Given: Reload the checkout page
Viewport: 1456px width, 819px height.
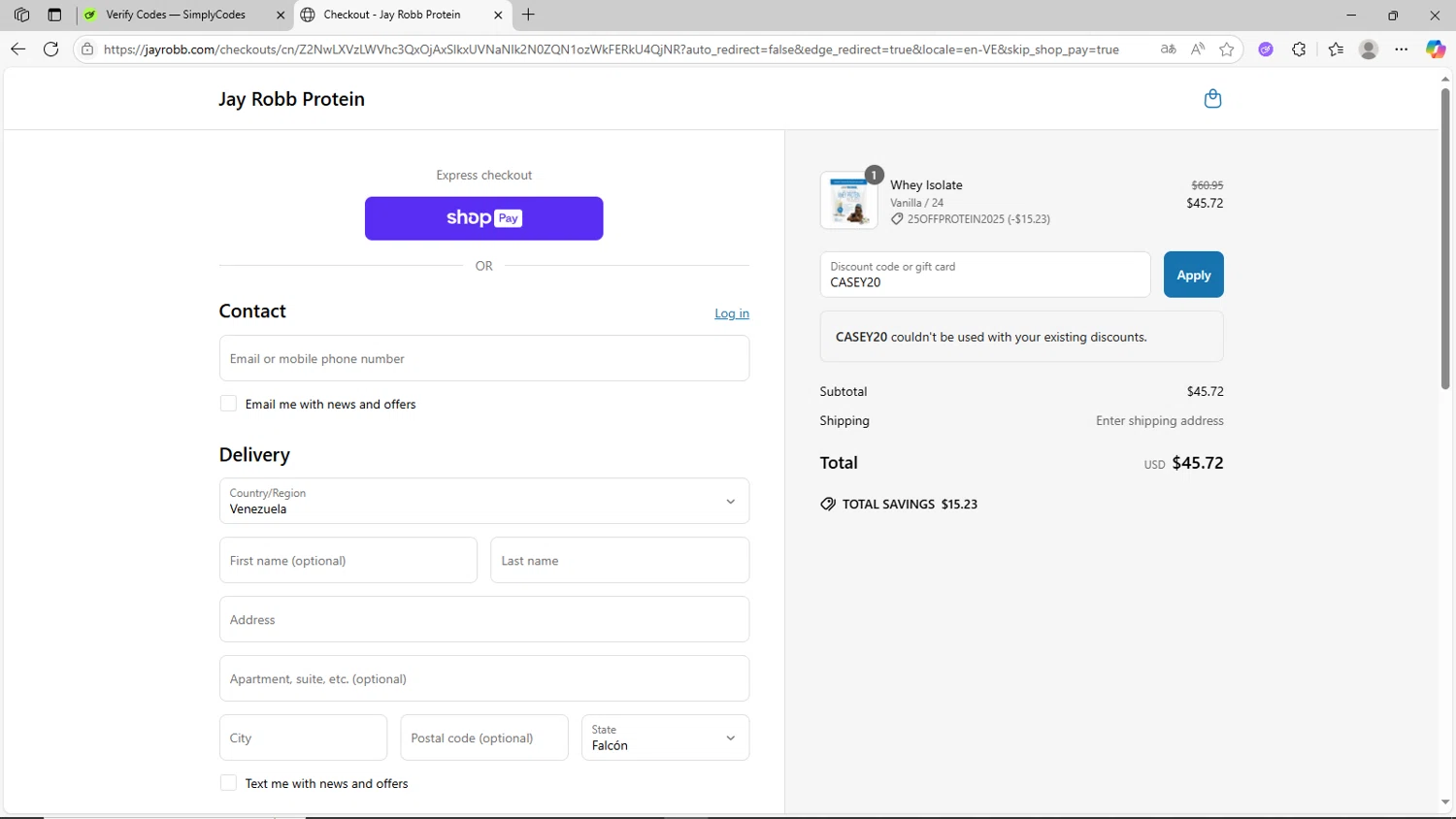Looking at the screenshot, I should pos(51,49).
